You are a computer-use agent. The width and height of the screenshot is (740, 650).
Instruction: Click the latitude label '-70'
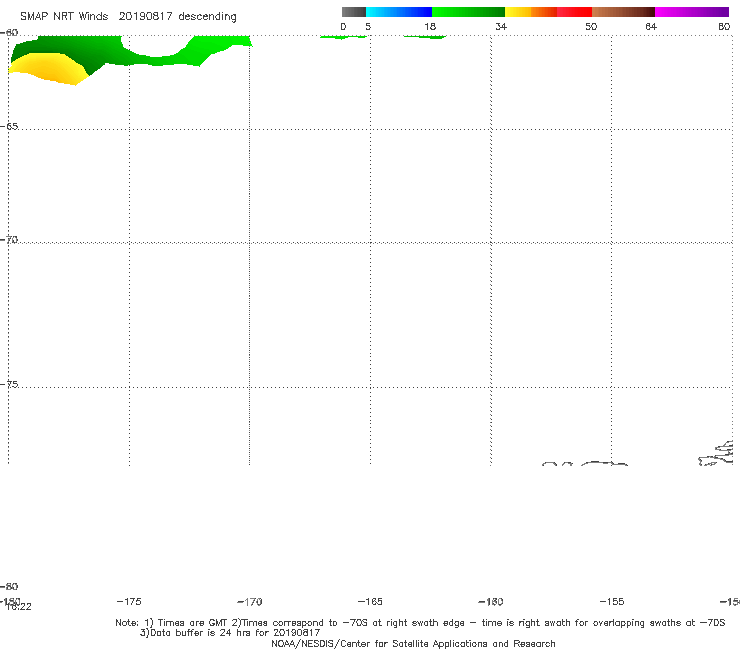point(9,240)
